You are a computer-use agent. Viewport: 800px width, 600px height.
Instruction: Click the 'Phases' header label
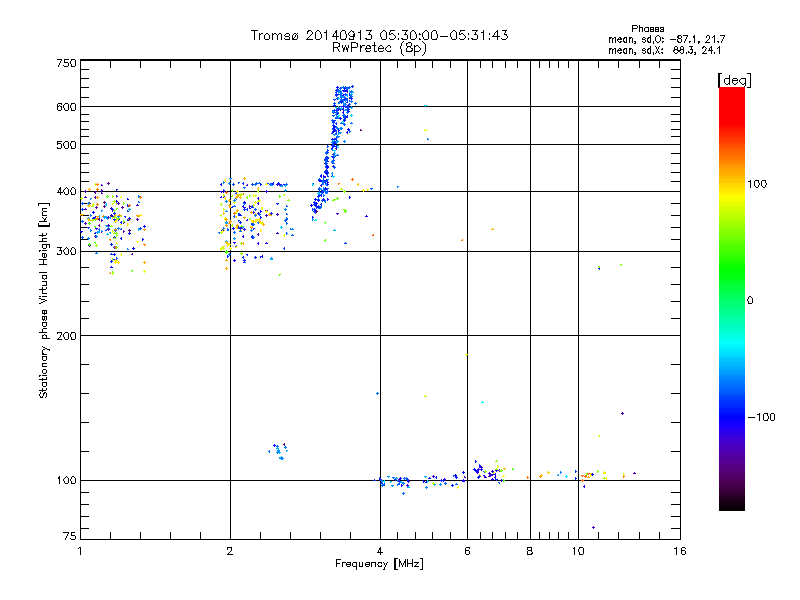point(647,29)
